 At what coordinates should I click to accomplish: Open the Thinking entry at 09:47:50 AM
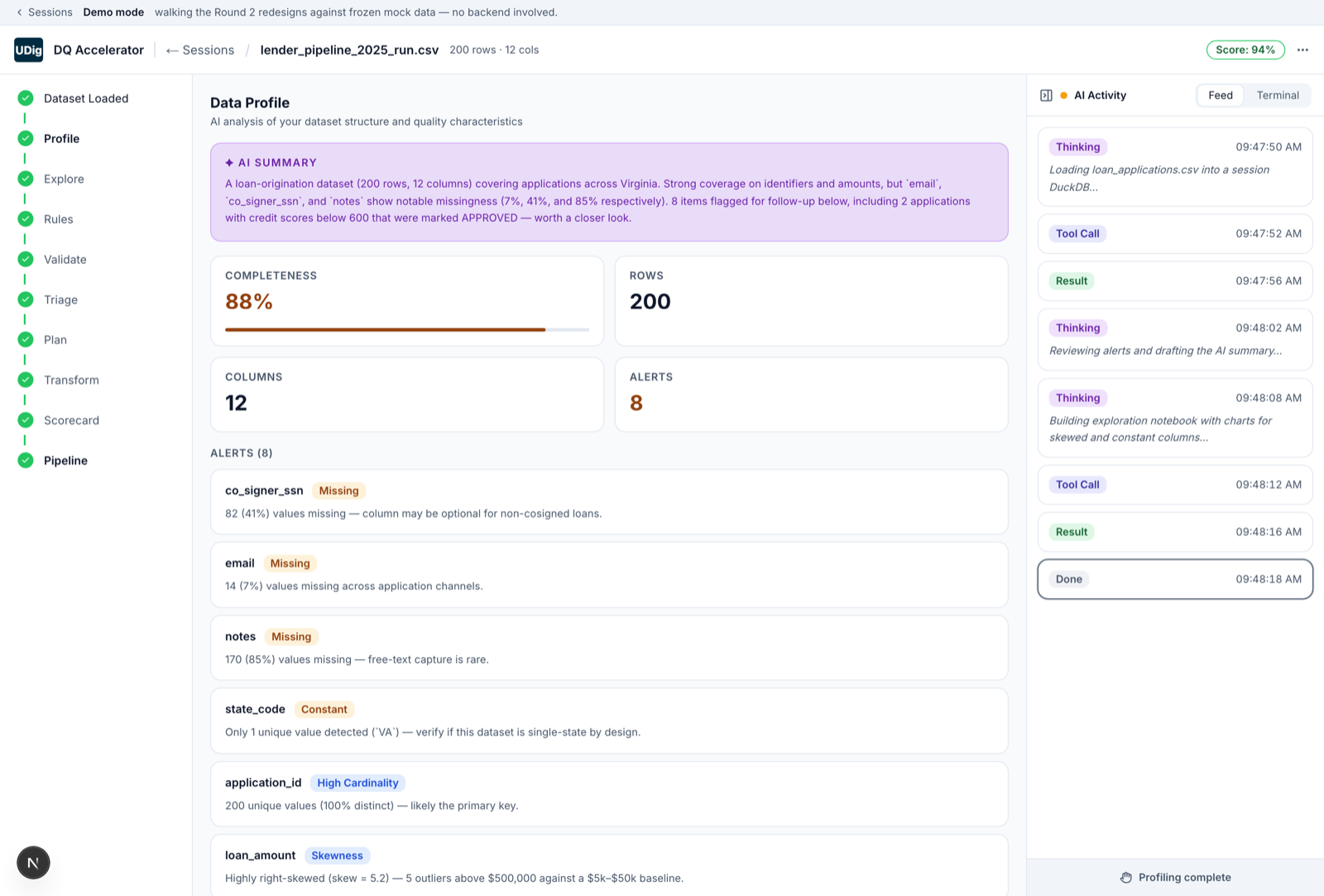(x=1175, y=166)
